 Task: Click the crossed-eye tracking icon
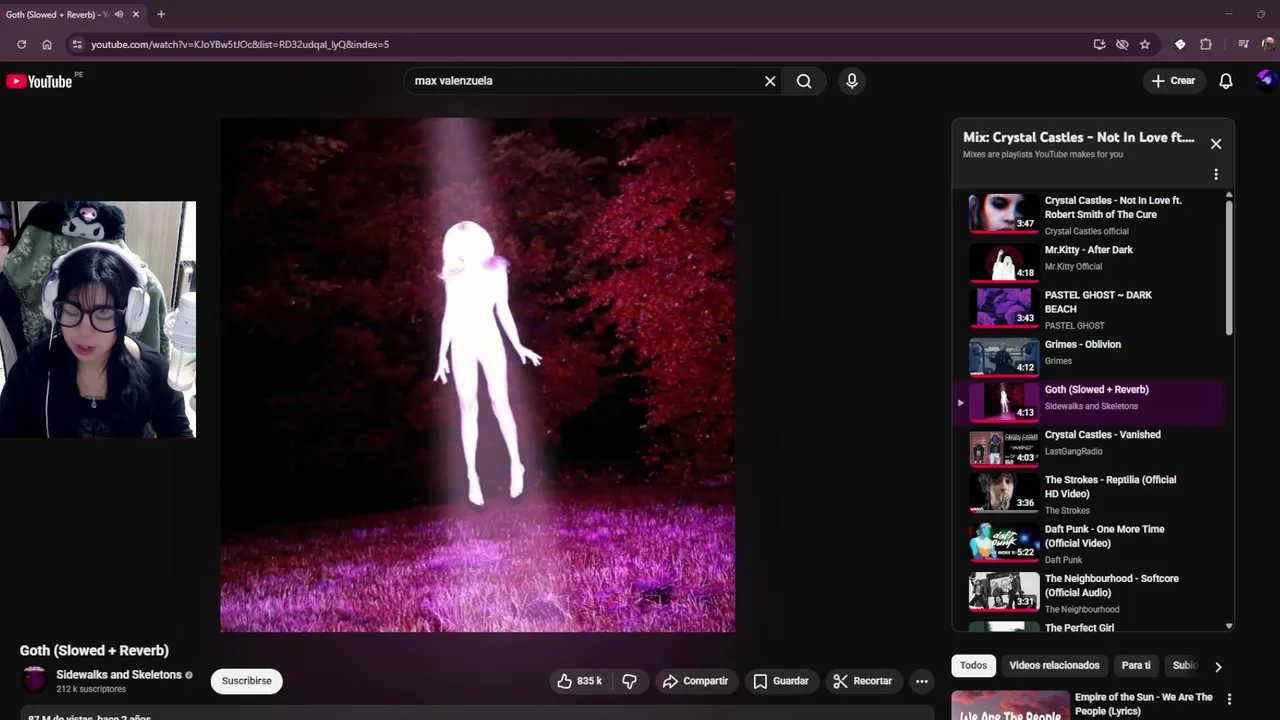[x=1122, y=44]
